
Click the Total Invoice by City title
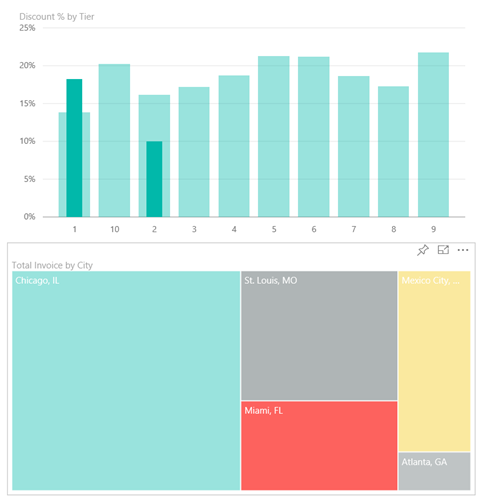tap(52, 265)
